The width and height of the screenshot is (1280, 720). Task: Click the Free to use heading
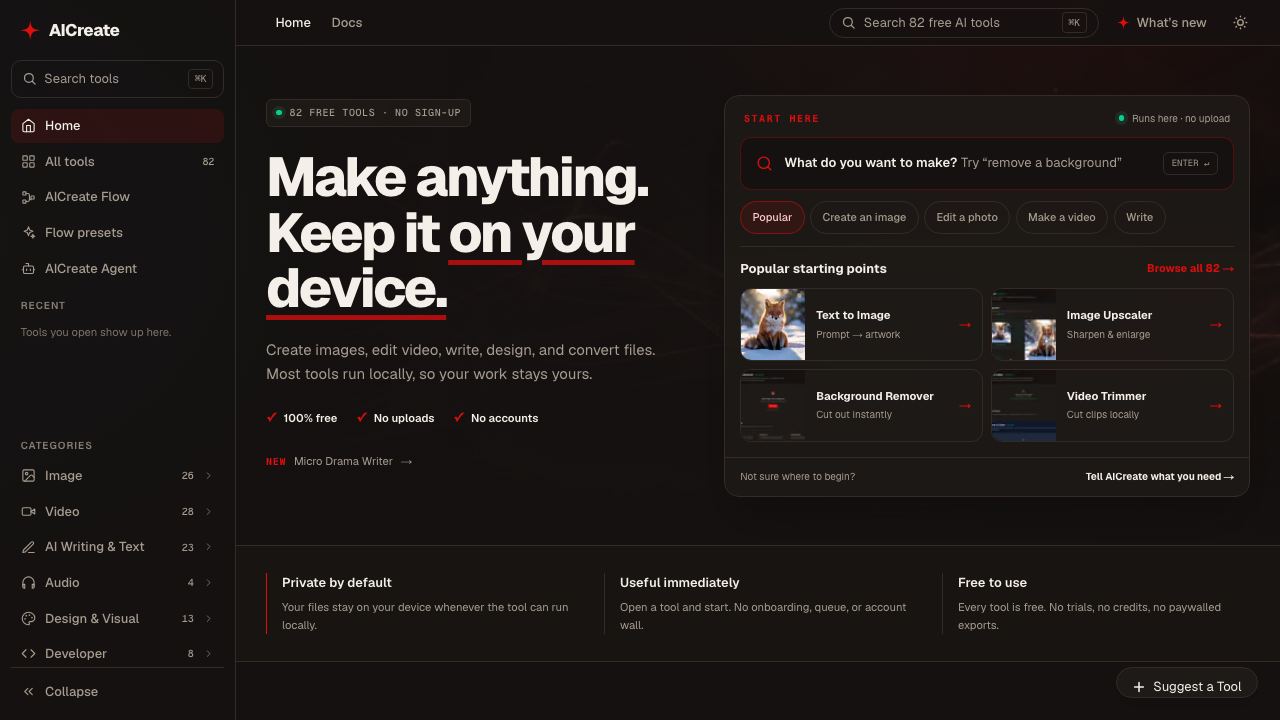[992, 583]
